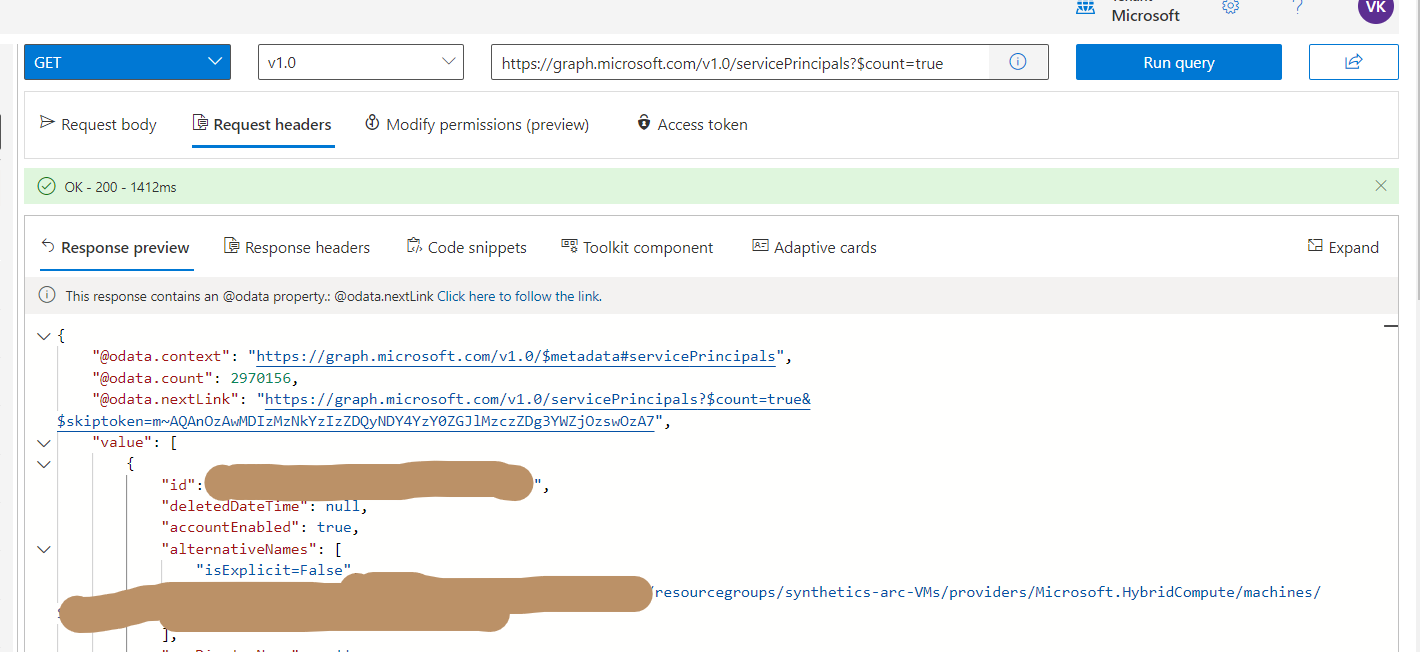Open the Adaptive cards tab
This screenshot has height=652, width=1420.
814,247
